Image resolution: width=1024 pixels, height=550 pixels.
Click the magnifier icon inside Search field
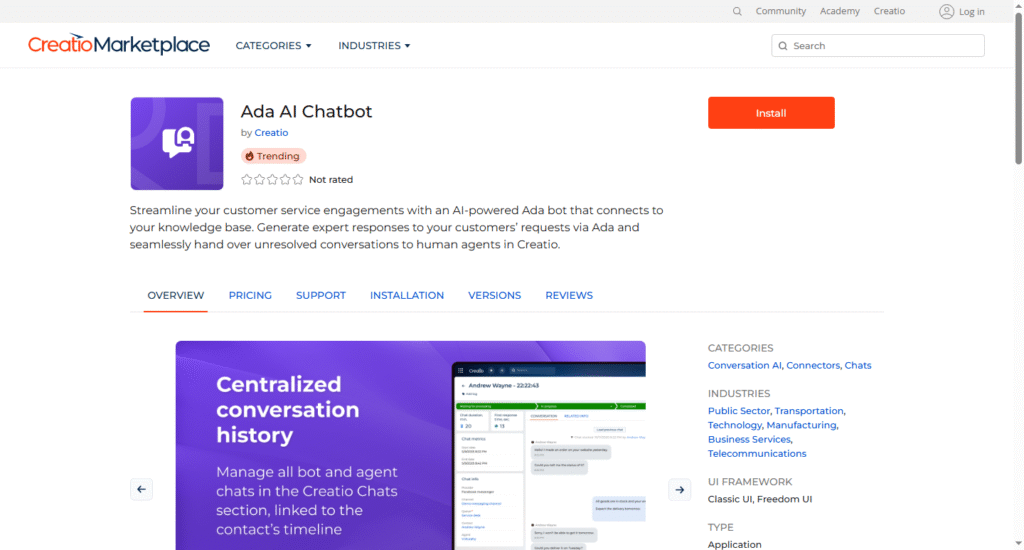point(783,46)
